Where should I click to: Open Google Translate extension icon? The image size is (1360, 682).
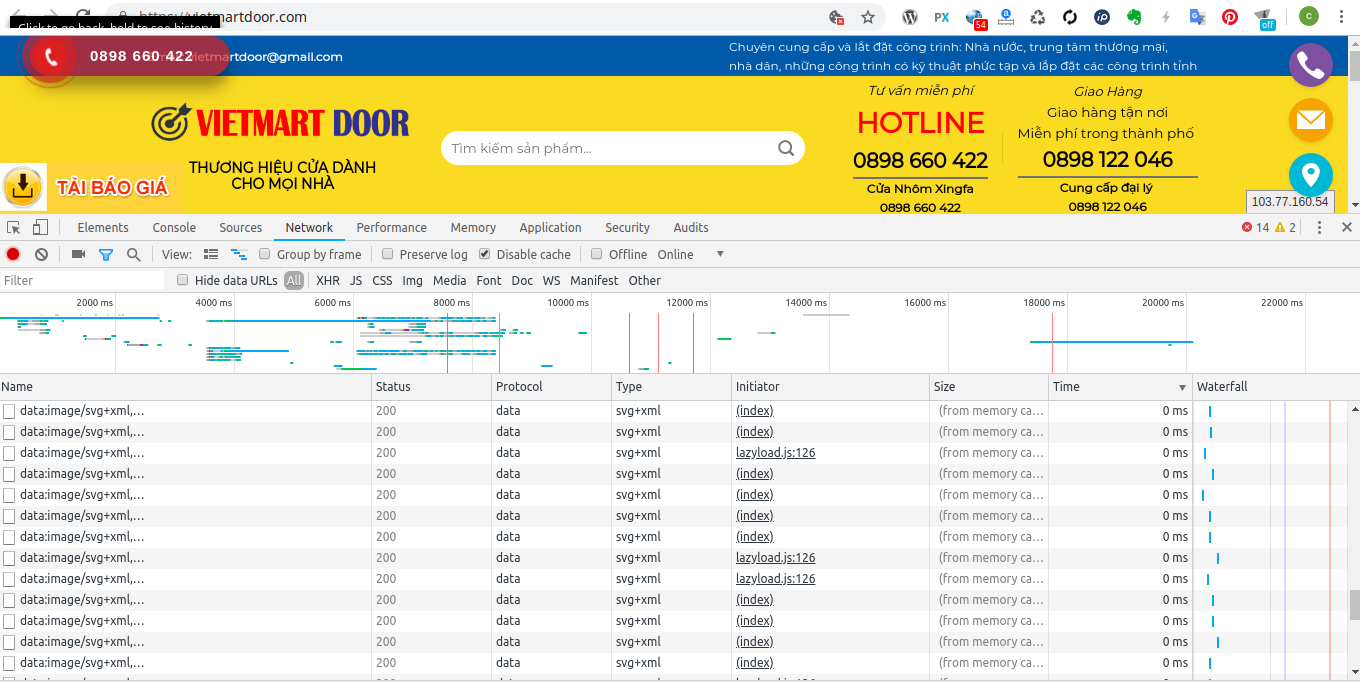(x=1198, y=17)
